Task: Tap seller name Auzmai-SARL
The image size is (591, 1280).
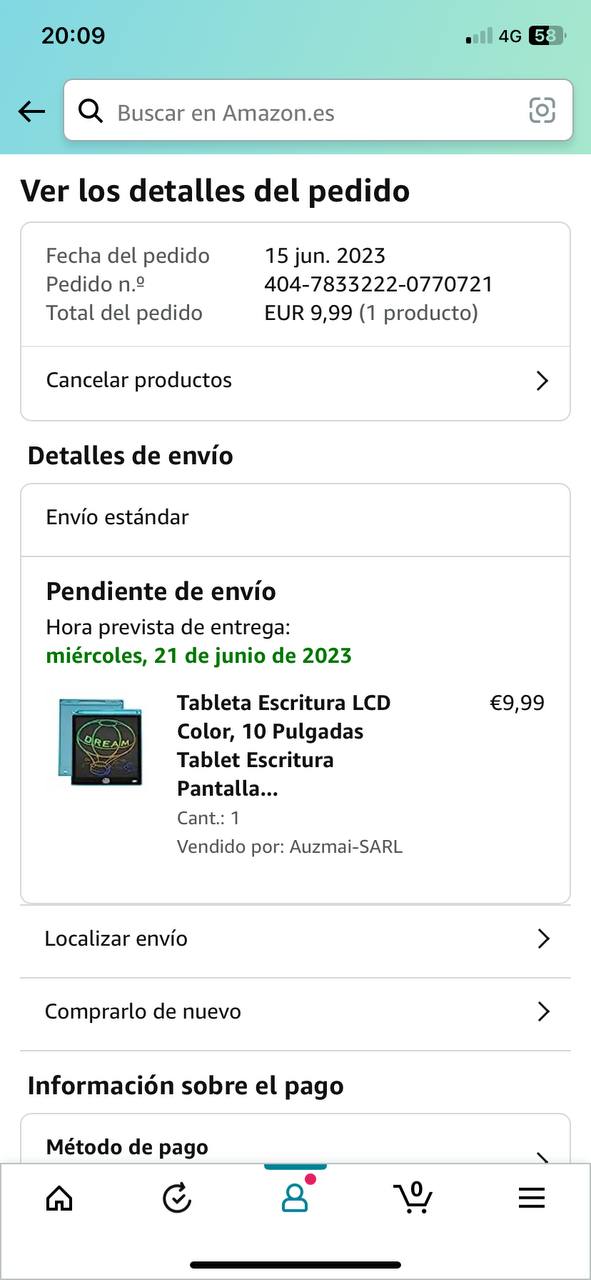Action: coord(346,847)
